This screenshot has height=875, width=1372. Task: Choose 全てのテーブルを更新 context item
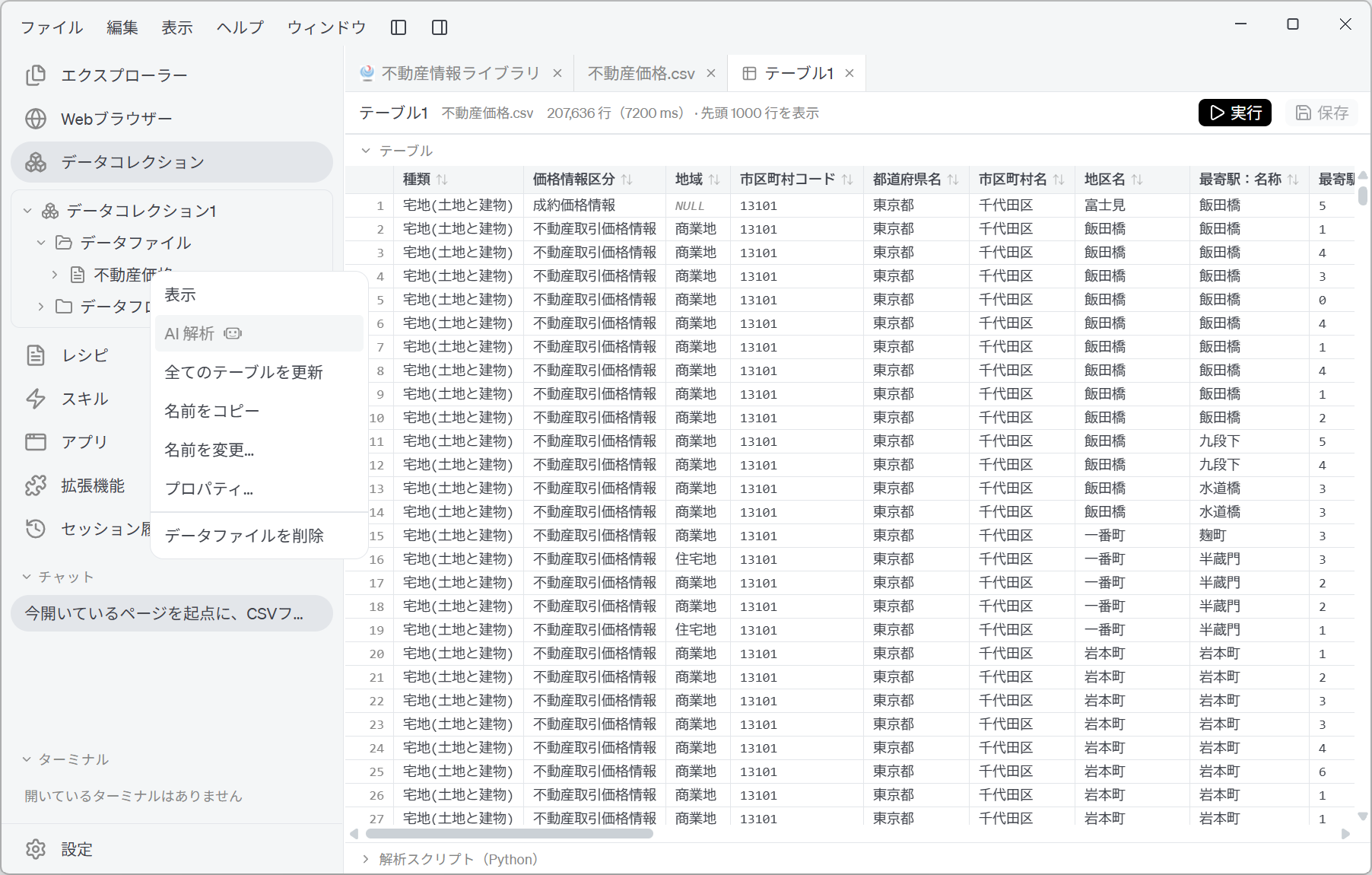(x=259, y=372)
